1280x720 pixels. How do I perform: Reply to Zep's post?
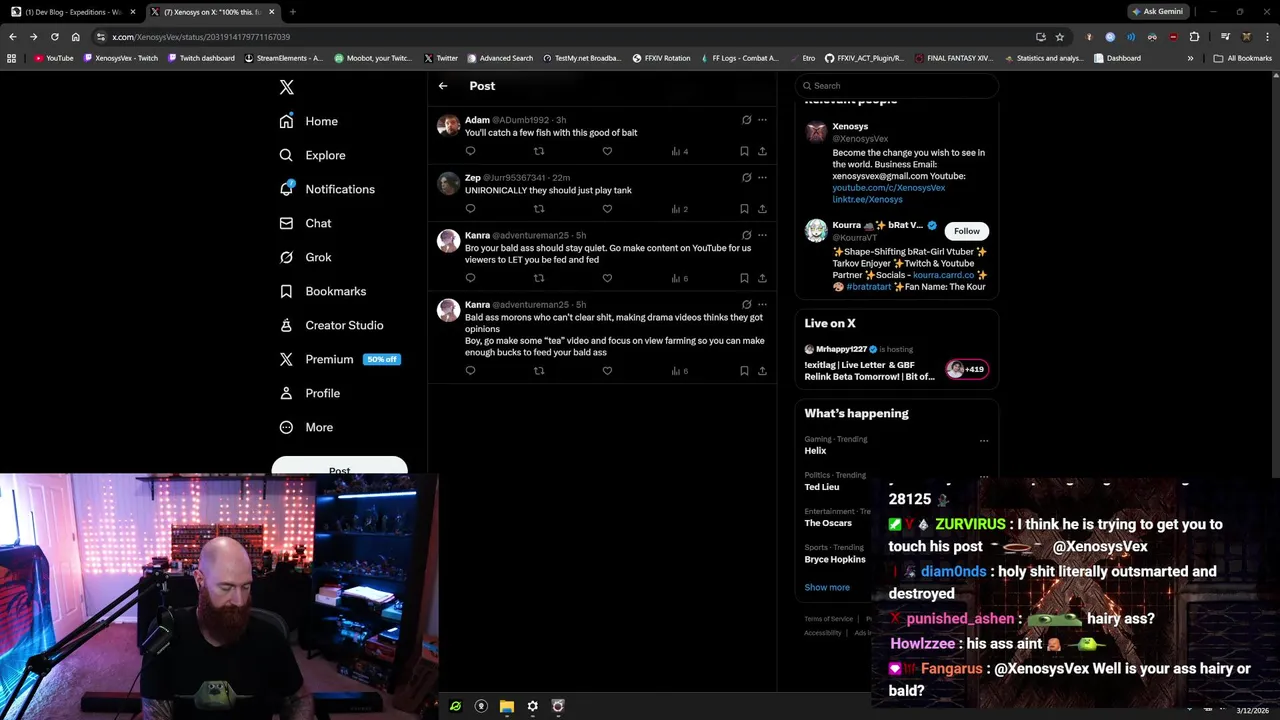470,209
